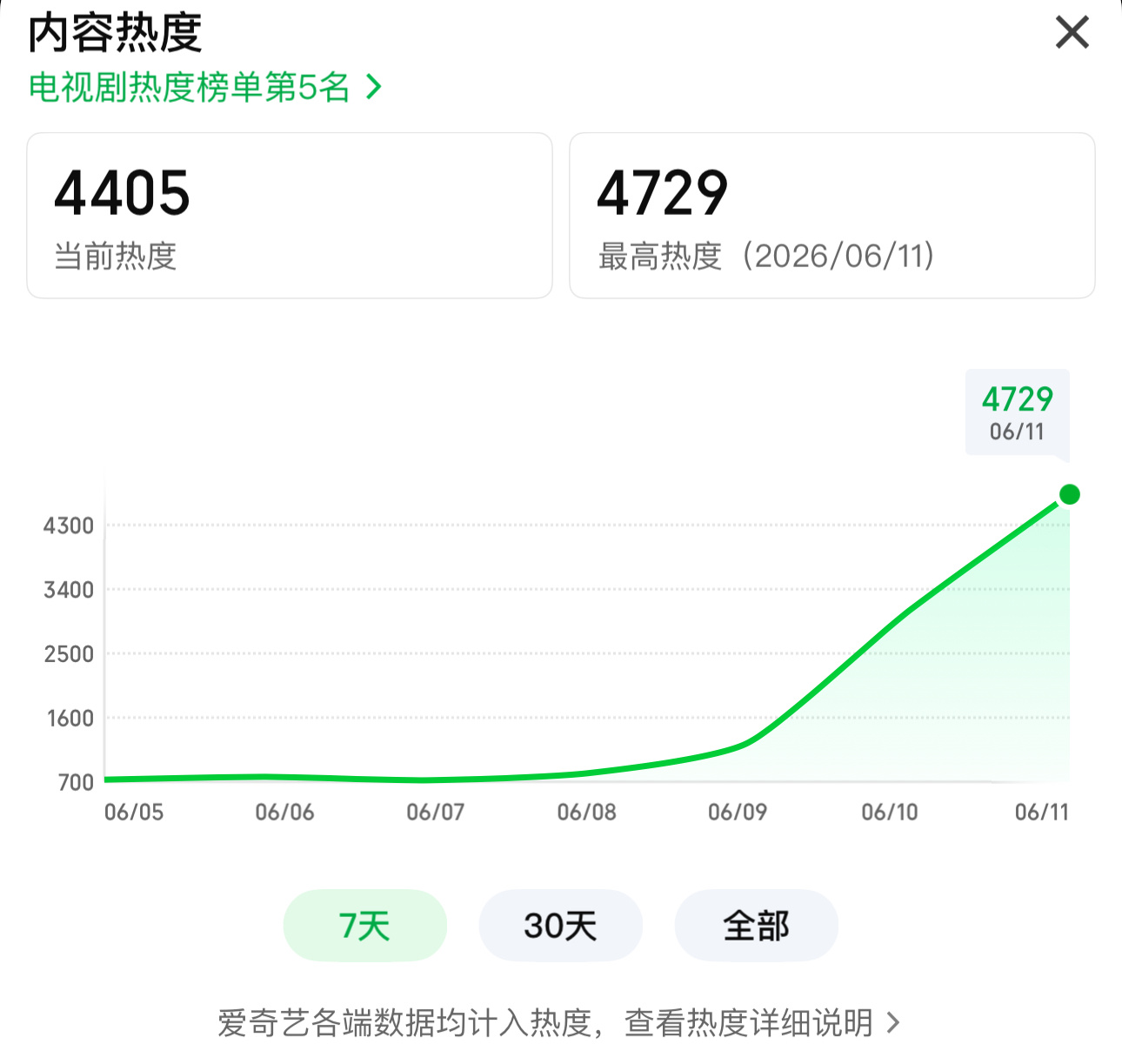This screenshot has height=1064, width=1122.
Task: Click the 06/05 date label
Action: point(134,813)
